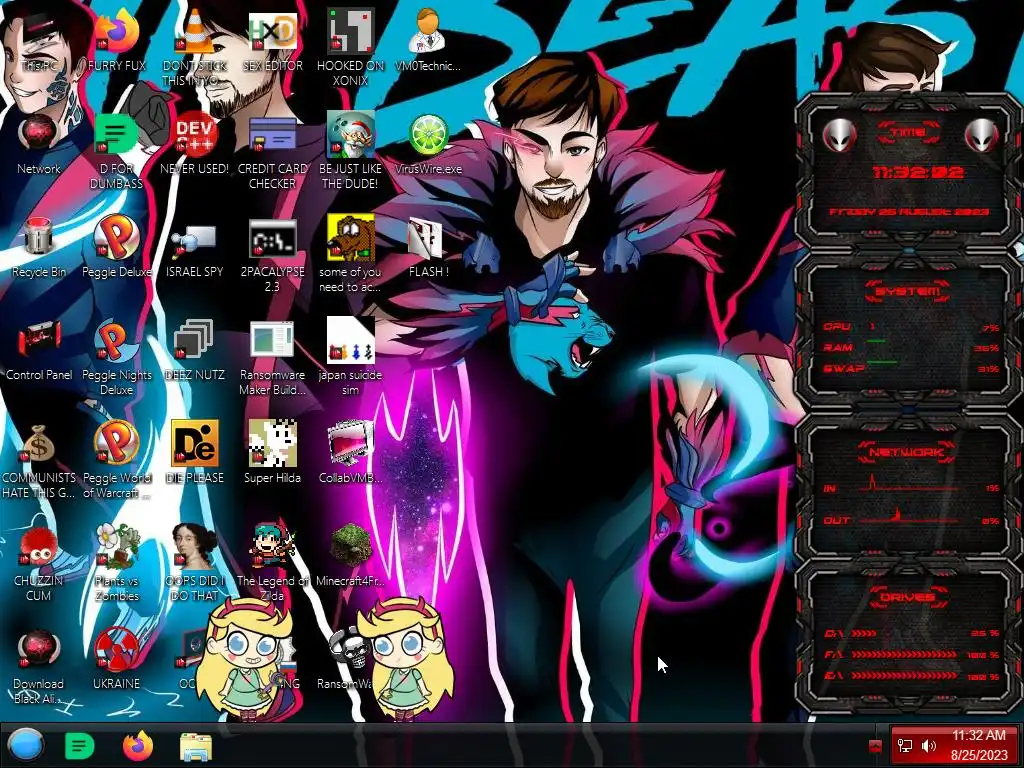Click the left alien head on TIME widget
The image size is (1024, 768).
tap(839, 135)
